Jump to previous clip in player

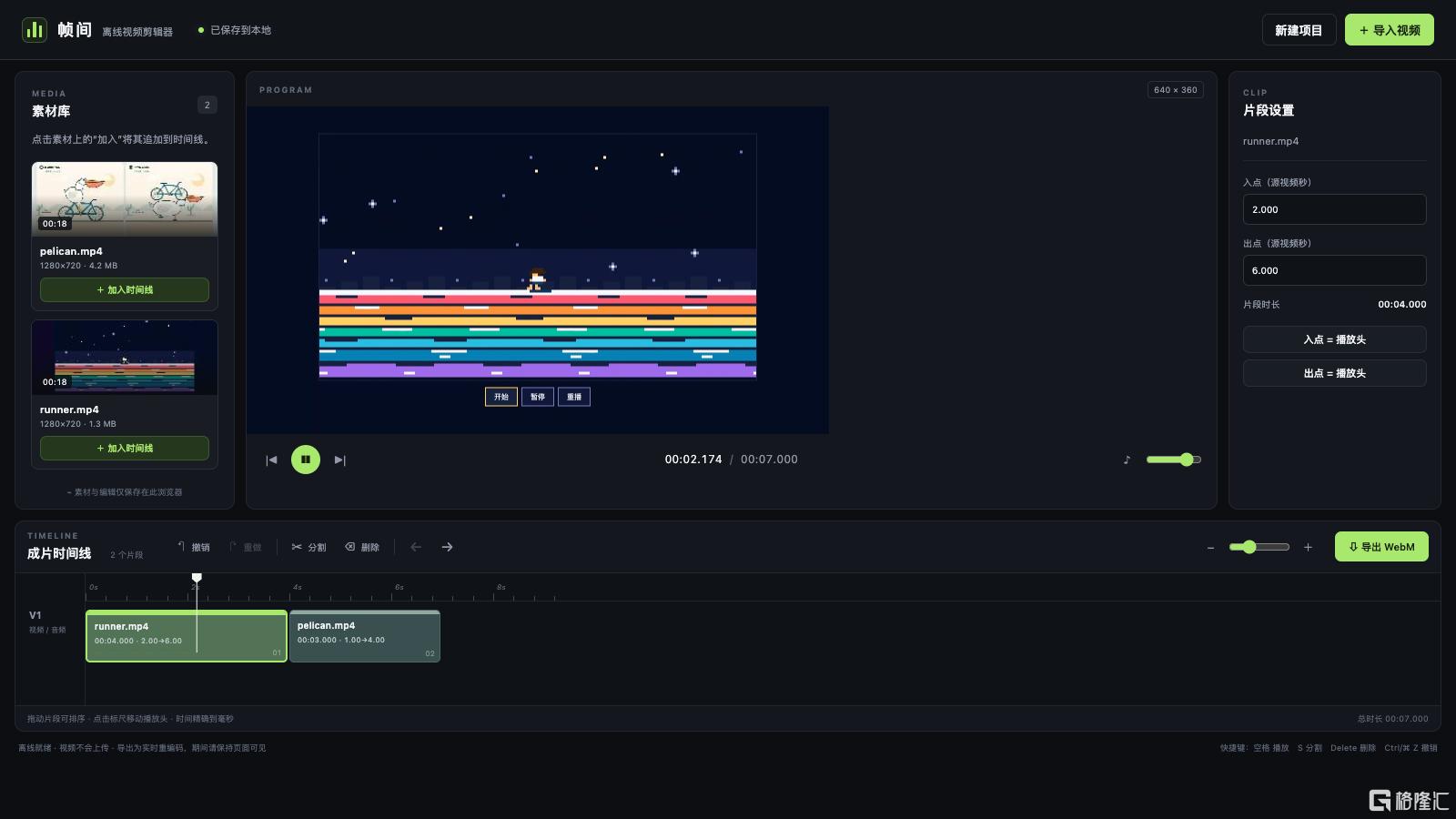coord(271,460)
